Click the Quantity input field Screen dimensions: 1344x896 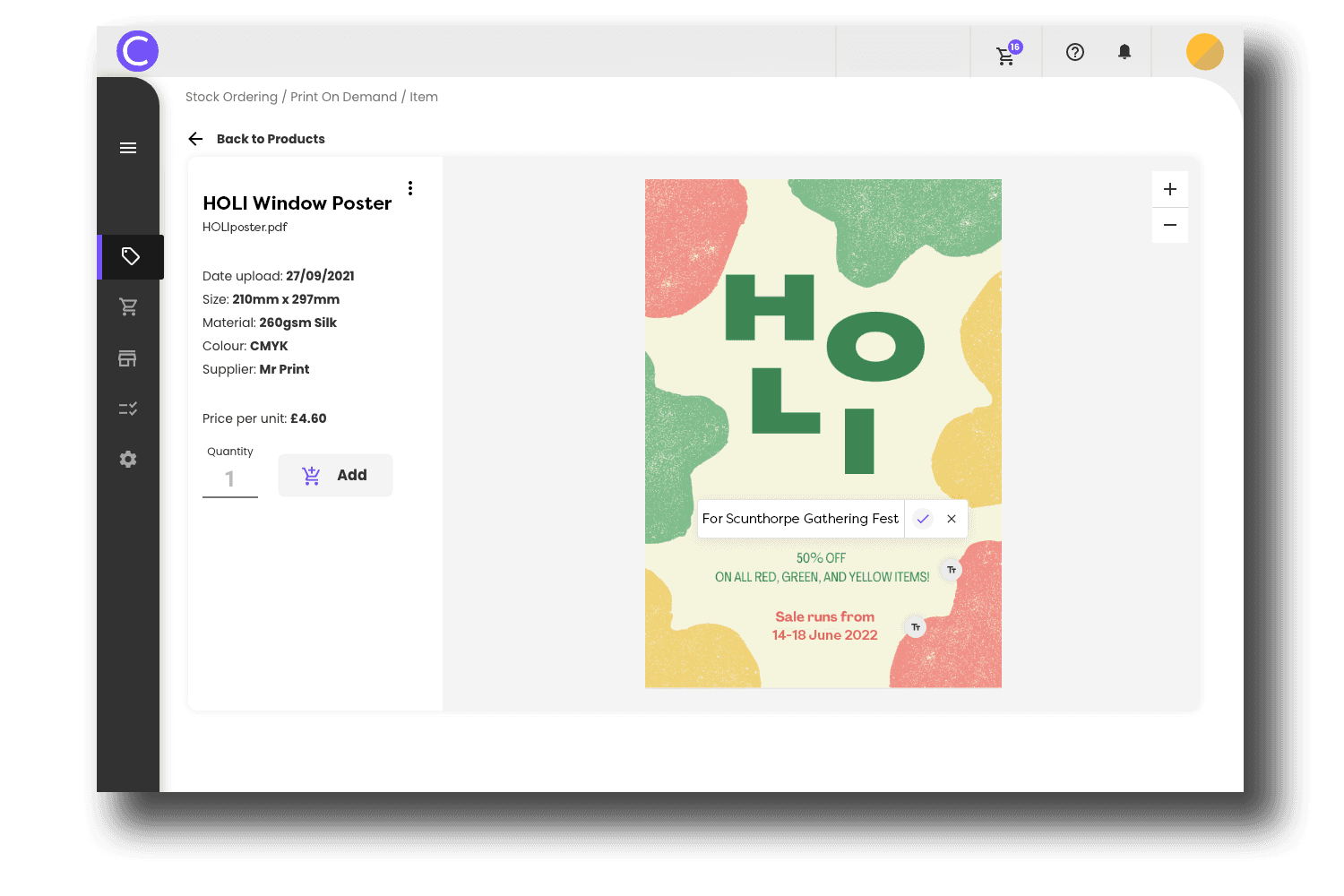(x=230, y=479)
